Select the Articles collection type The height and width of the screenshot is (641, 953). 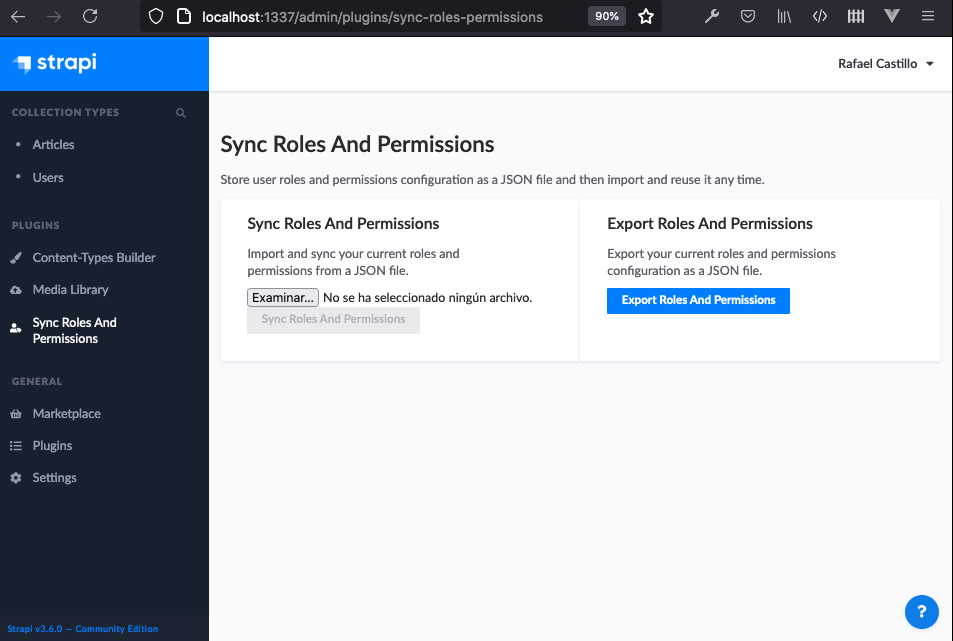pyautogui.click(x=53, y=144)
